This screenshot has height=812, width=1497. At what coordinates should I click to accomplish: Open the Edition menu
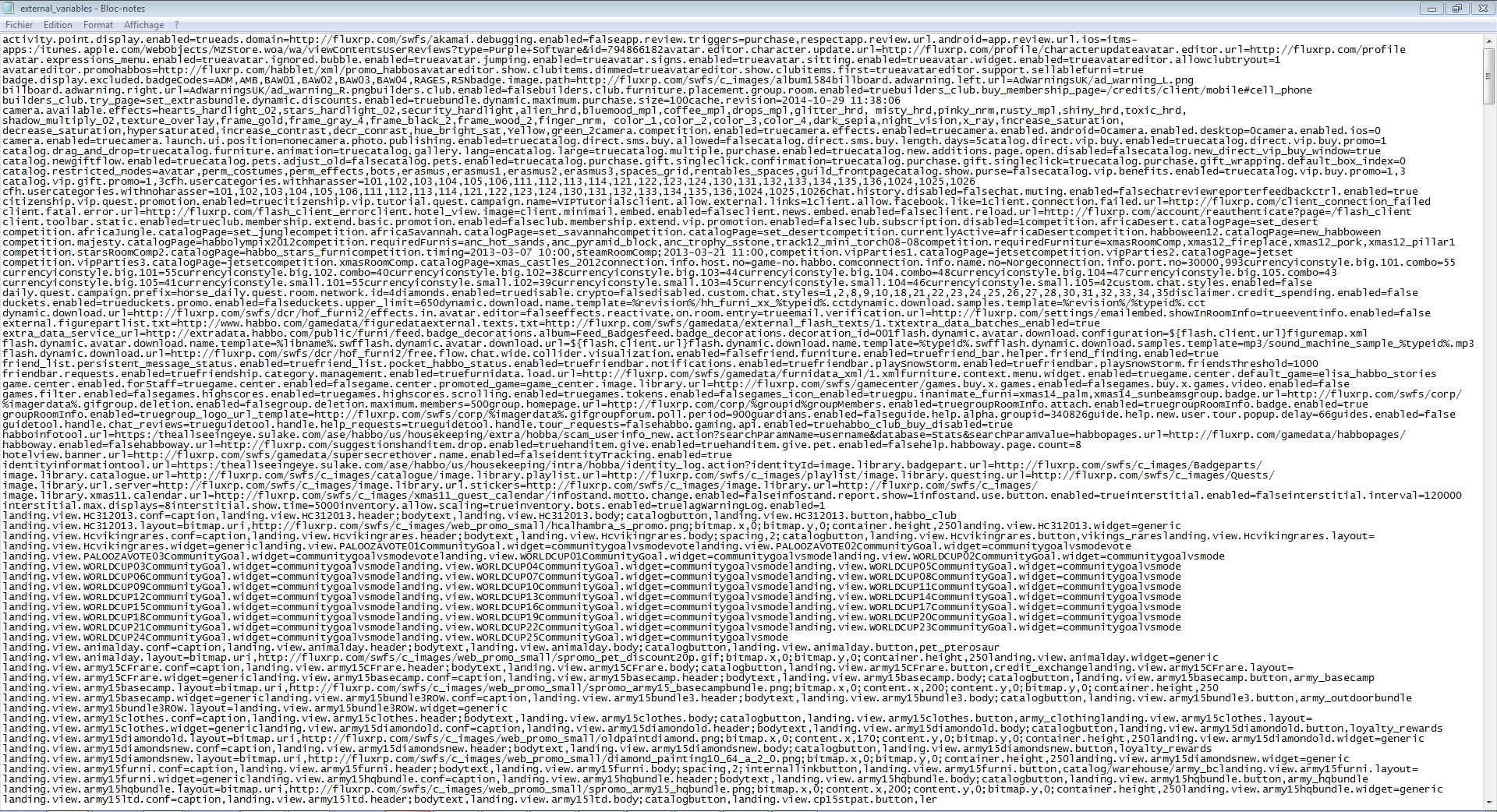(58, 25)
